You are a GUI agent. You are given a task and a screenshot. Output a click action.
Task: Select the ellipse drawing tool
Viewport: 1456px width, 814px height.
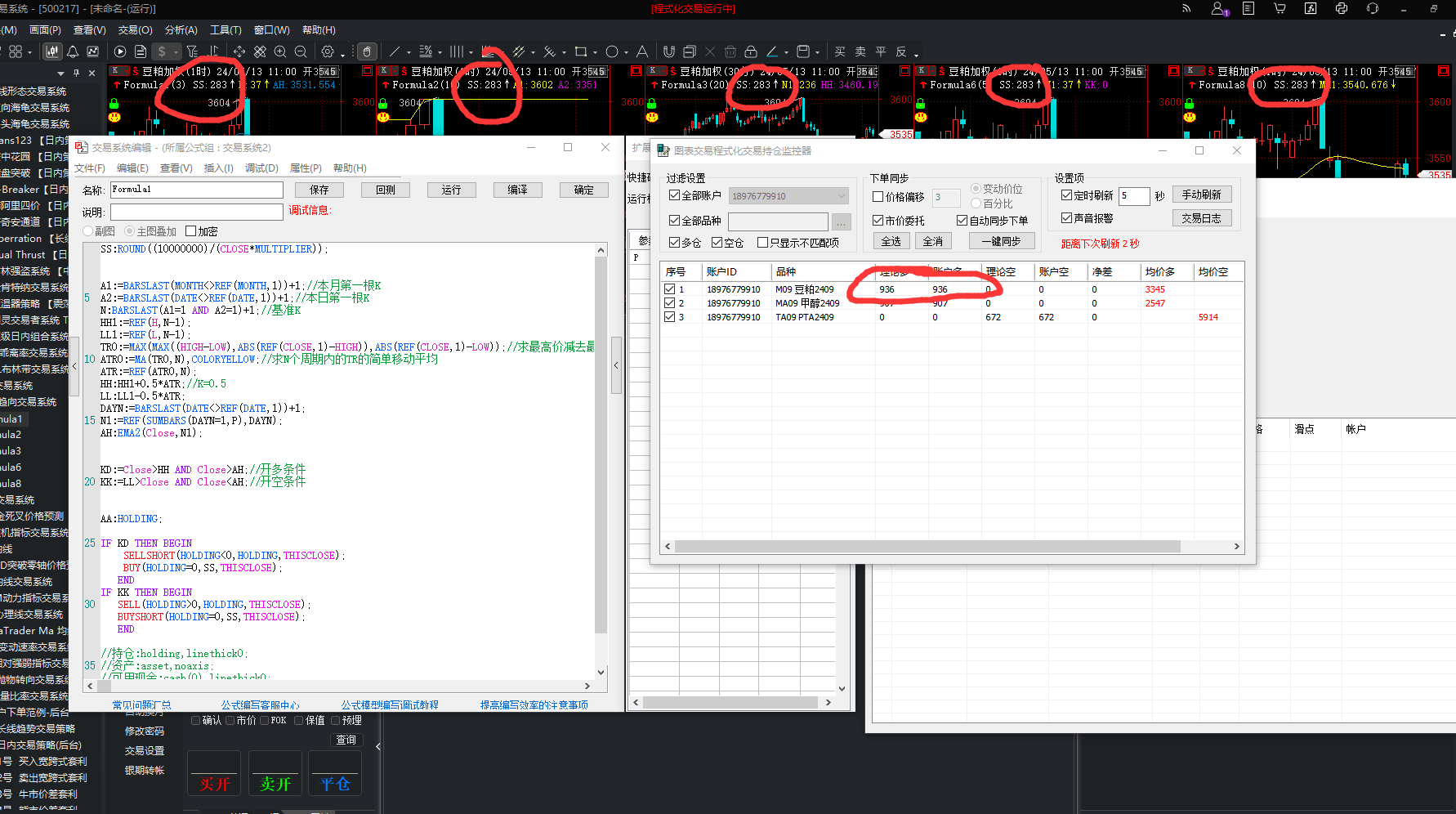click(612, 51)
